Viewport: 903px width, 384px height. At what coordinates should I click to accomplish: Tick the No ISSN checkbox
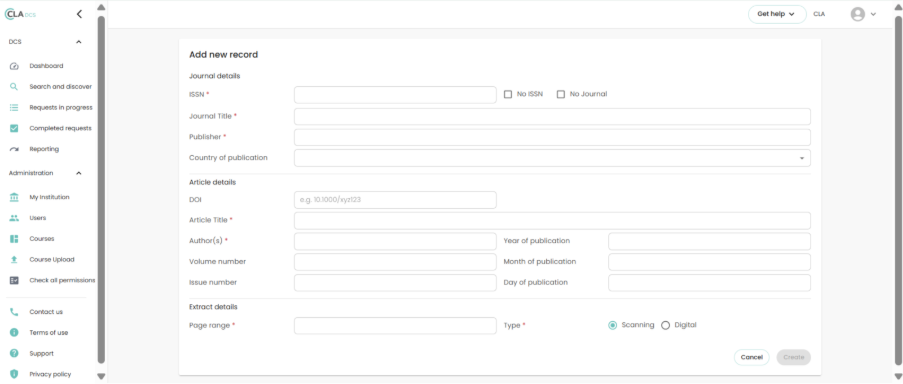pos(508,94)
